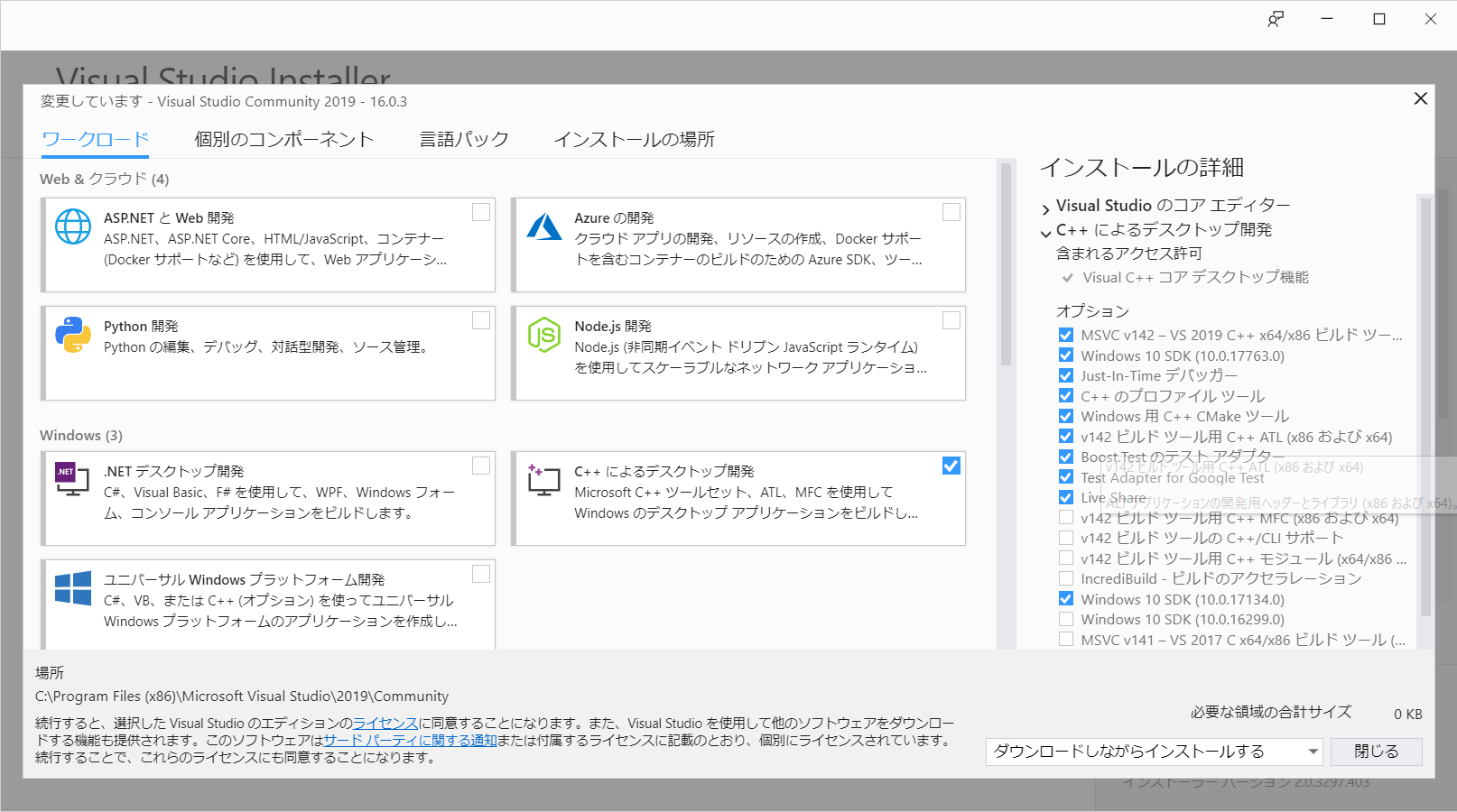The width and height of the screenshot is (1457, 812).
Task: Uncheck C++ のプロファイル ツール option
Action: tap(1066, 396)
